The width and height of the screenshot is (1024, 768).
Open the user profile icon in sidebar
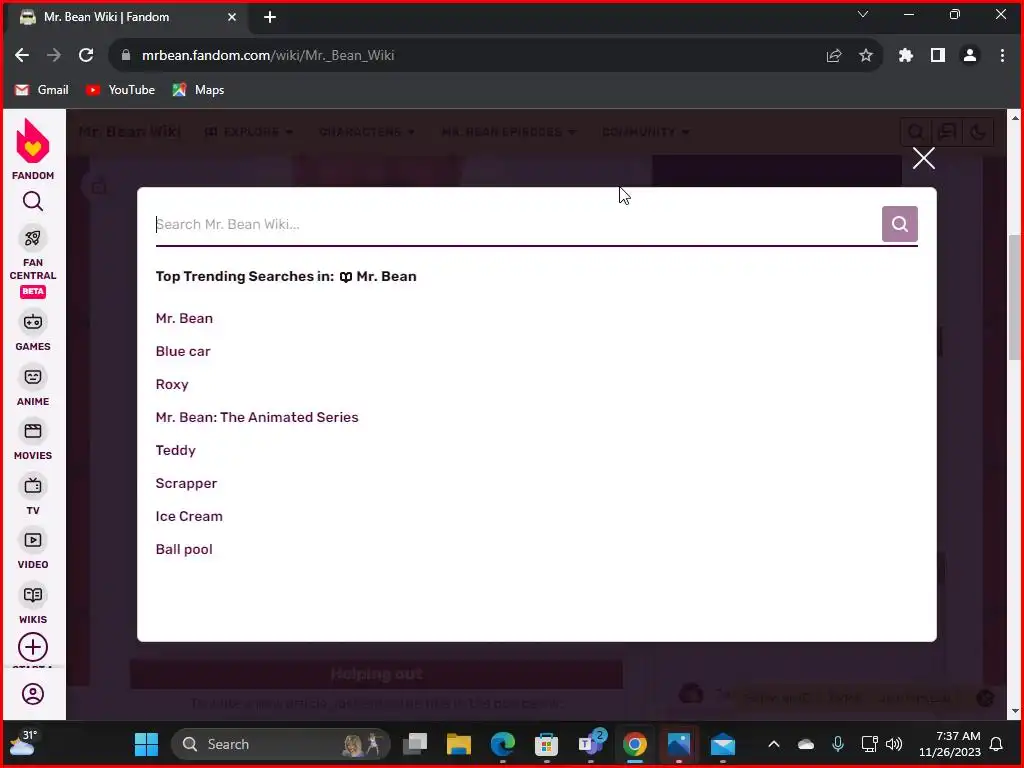(33, 694)
